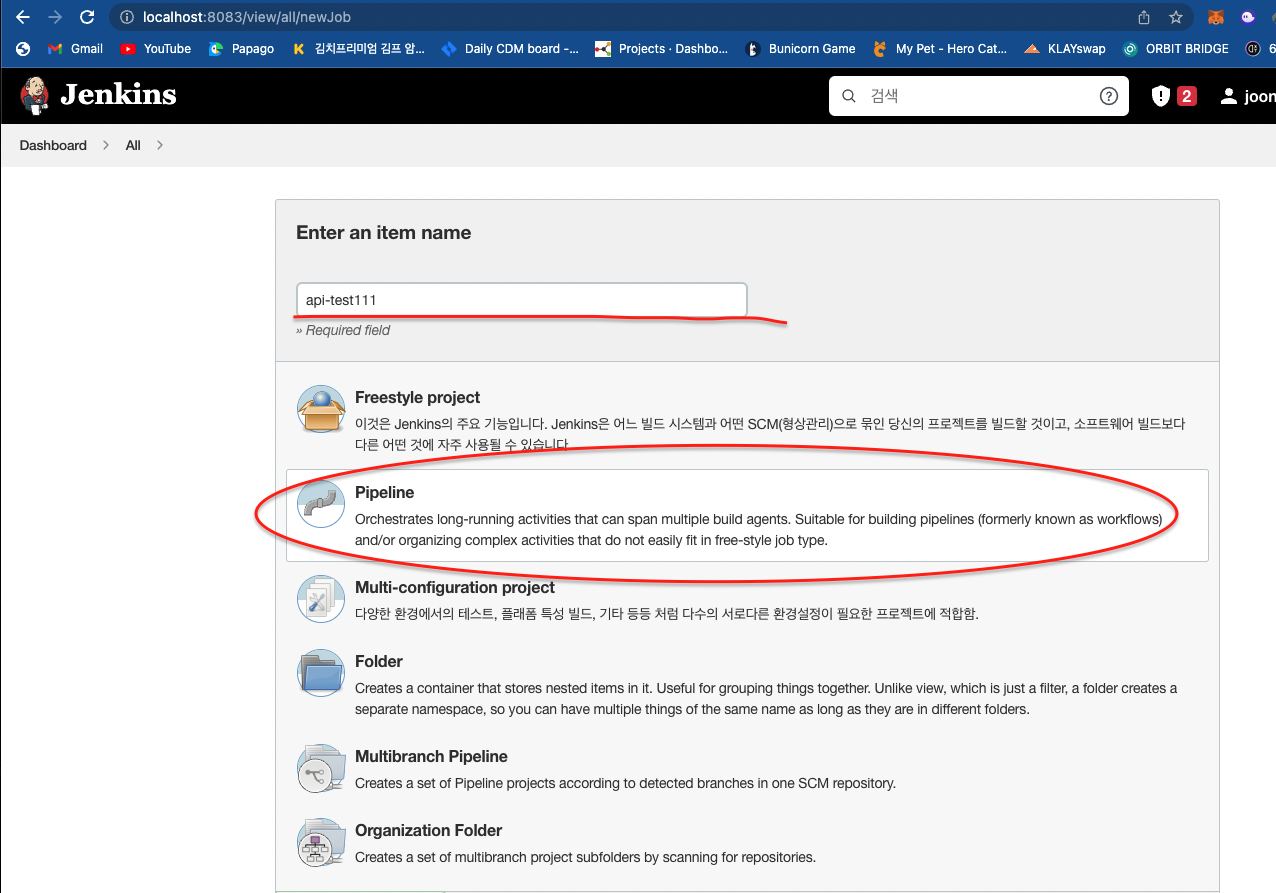Click the site info icon in address bar
The image size is (1276, 893).
(x=125, y=17)
